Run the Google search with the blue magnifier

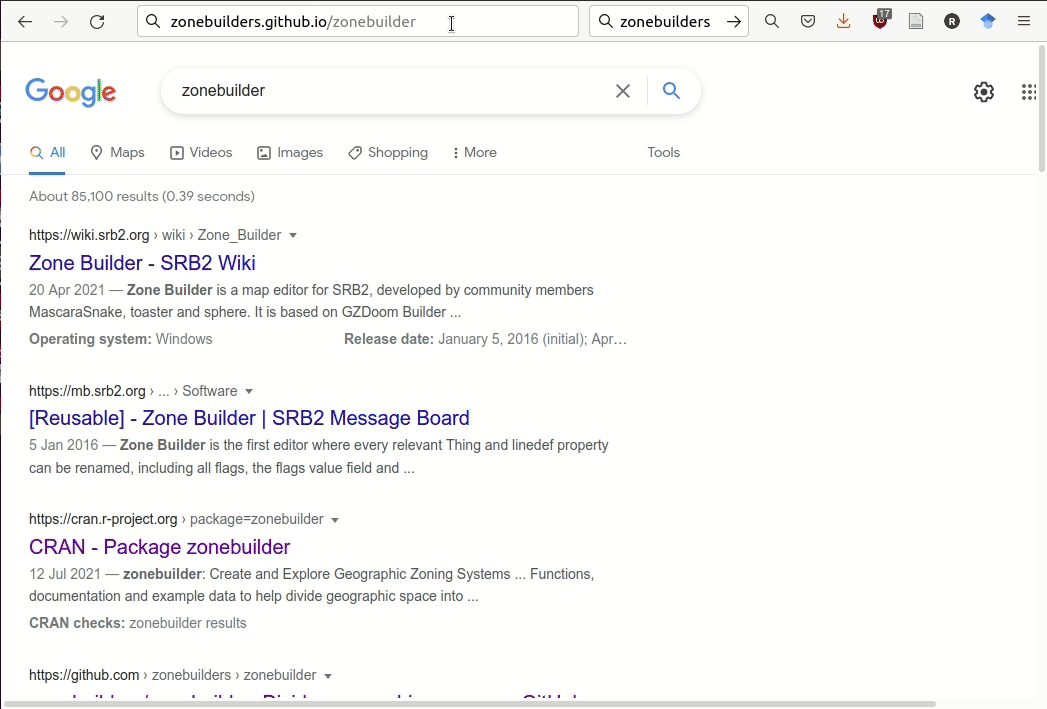(x=672, y=91)
